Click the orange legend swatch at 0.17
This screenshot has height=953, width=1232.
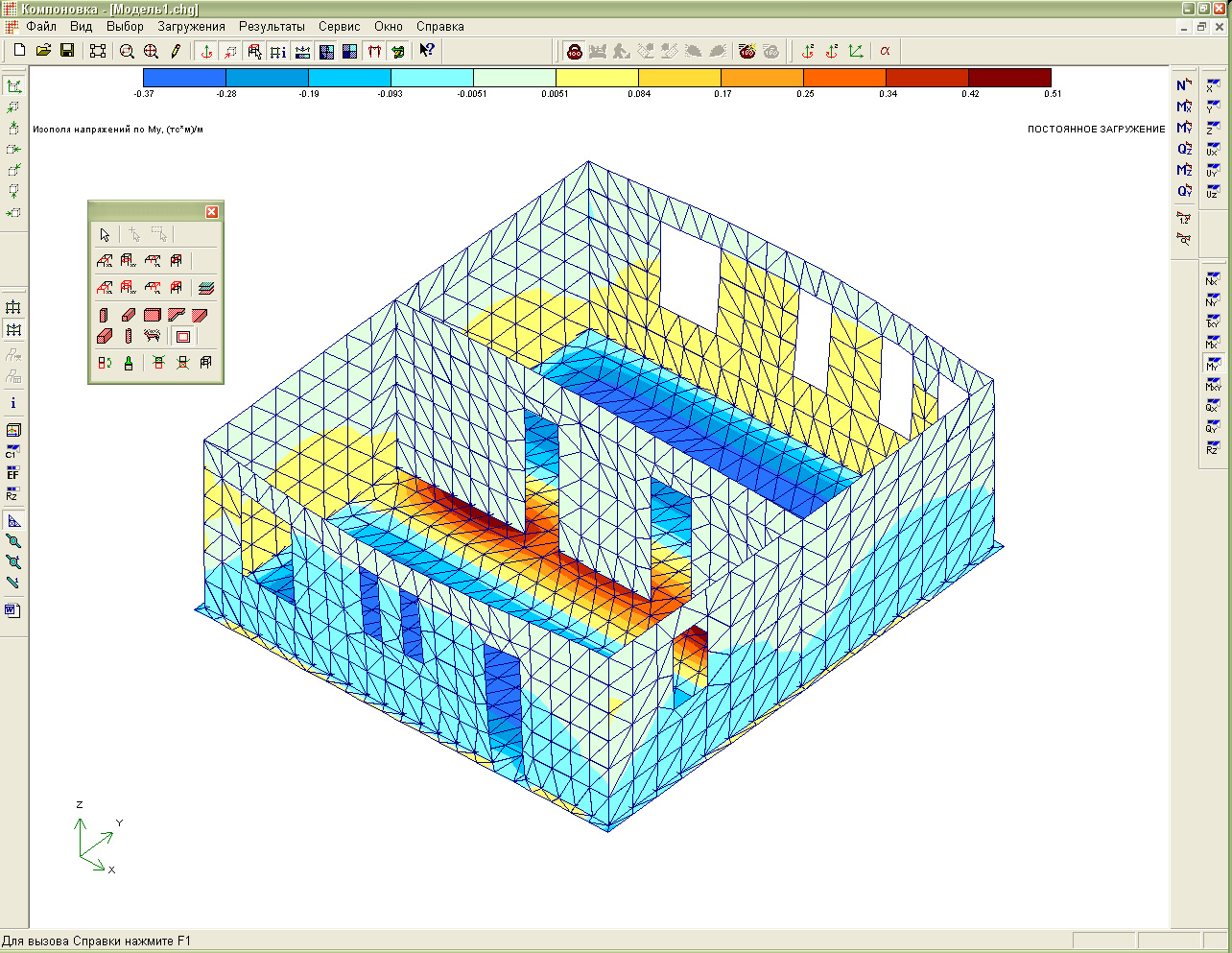762,78
